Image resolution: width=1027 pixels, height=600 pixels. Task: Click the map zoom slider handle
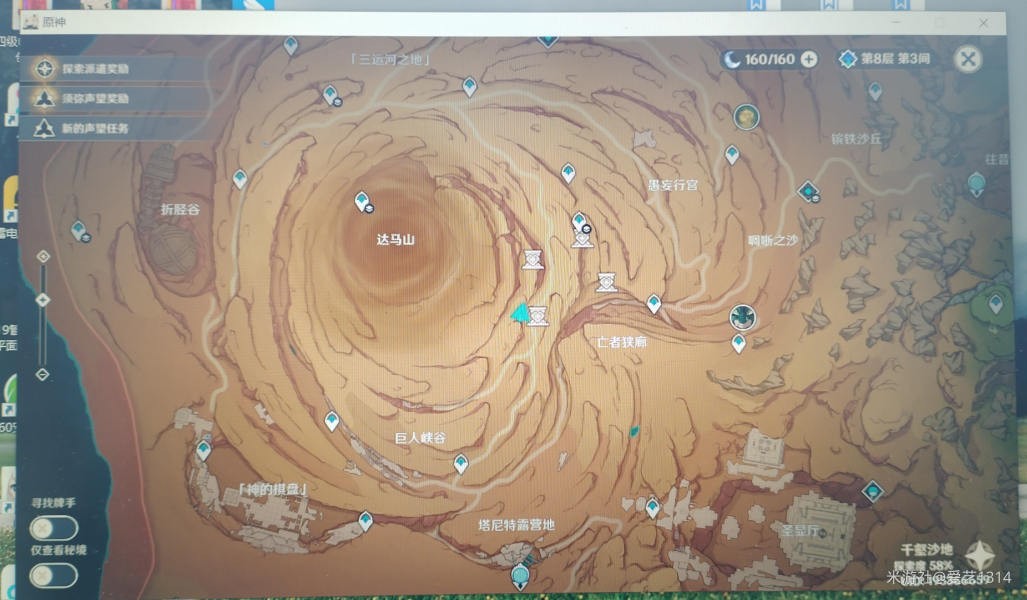pos(43,300)
